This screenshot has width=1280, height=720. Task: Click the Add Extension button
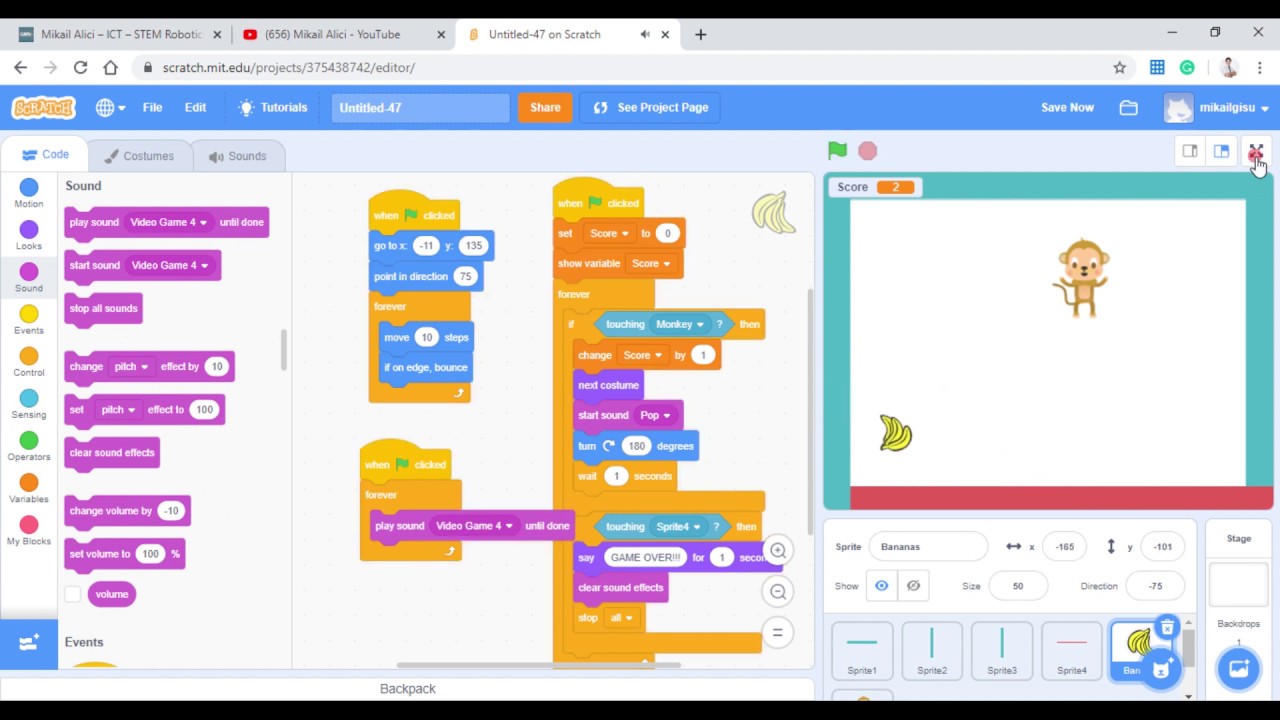click(29, 644)
